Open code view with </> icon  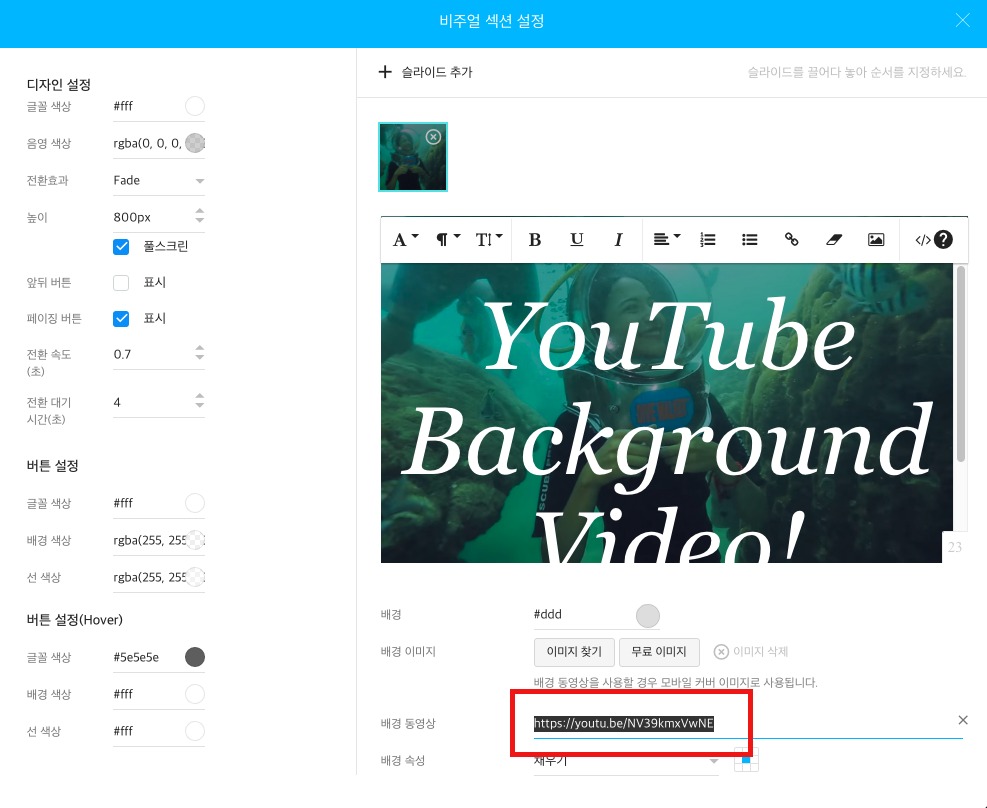922,240
